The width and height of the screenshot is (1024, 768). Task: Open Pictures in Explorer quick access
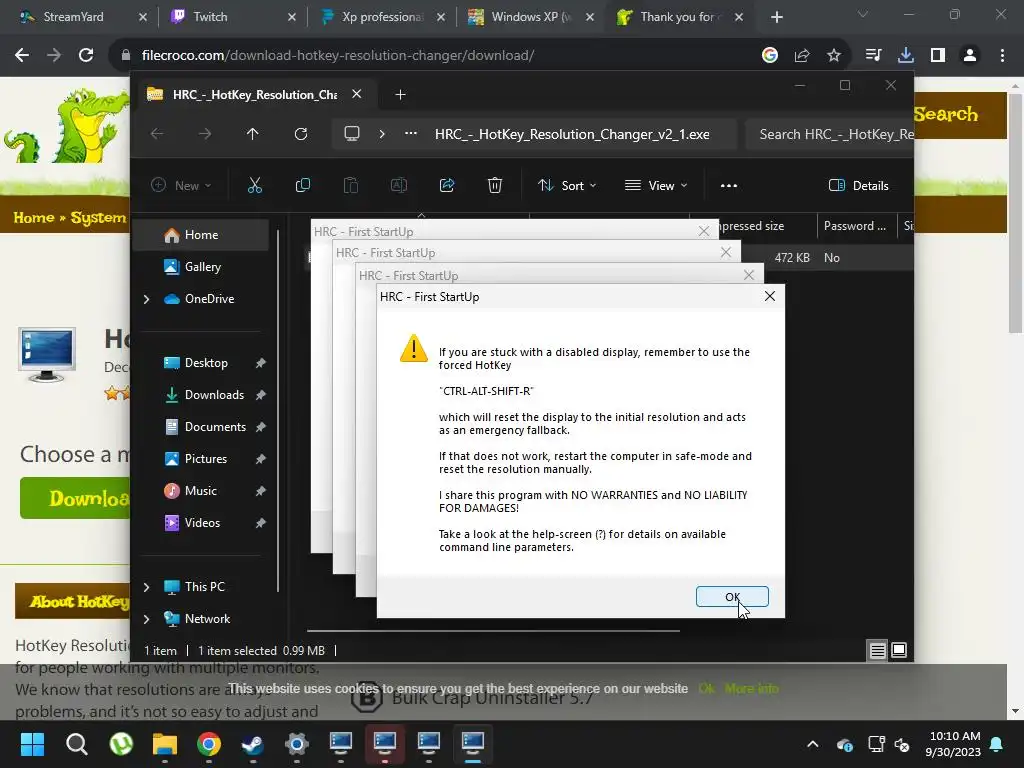pyautogui.click(x=205, y=458)
